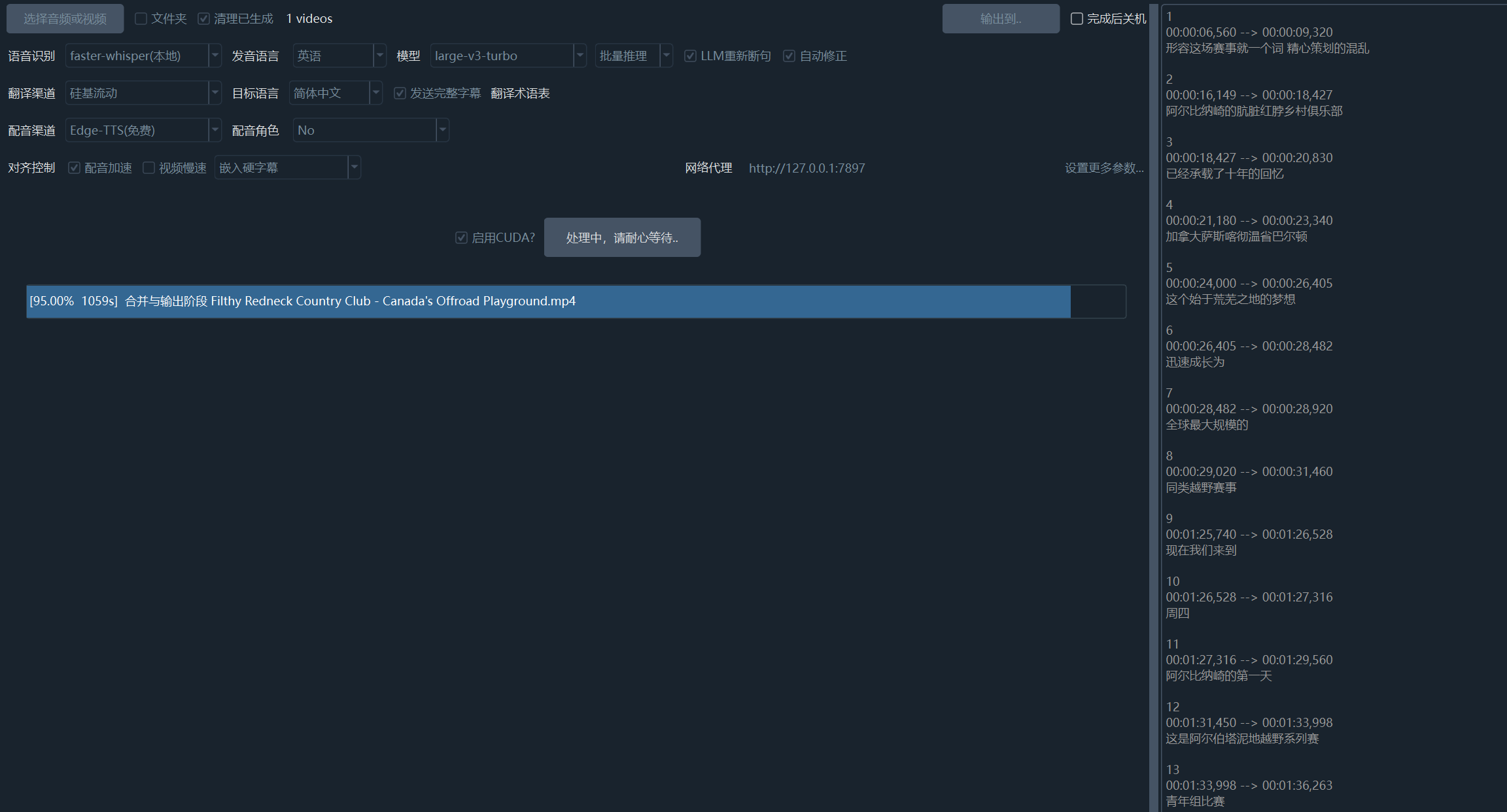Screen dimensions: 1507x812
Task: Enable the 完成后关机 shutdown checkbox
Action: (1077, 19)
